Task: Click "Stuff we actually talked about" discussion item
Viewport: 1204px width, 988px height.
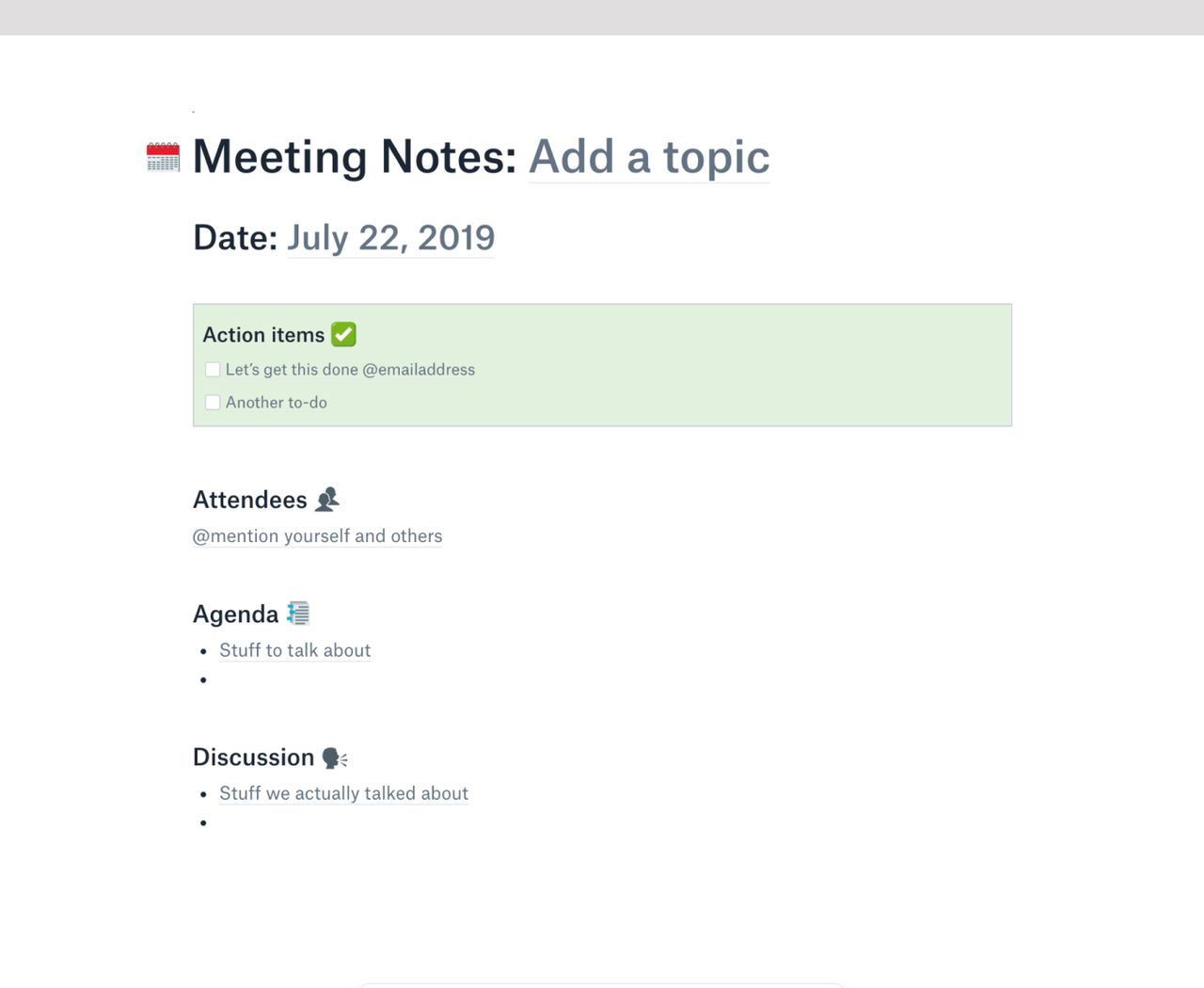Action: pyautogui.click(x=343, y=793)
